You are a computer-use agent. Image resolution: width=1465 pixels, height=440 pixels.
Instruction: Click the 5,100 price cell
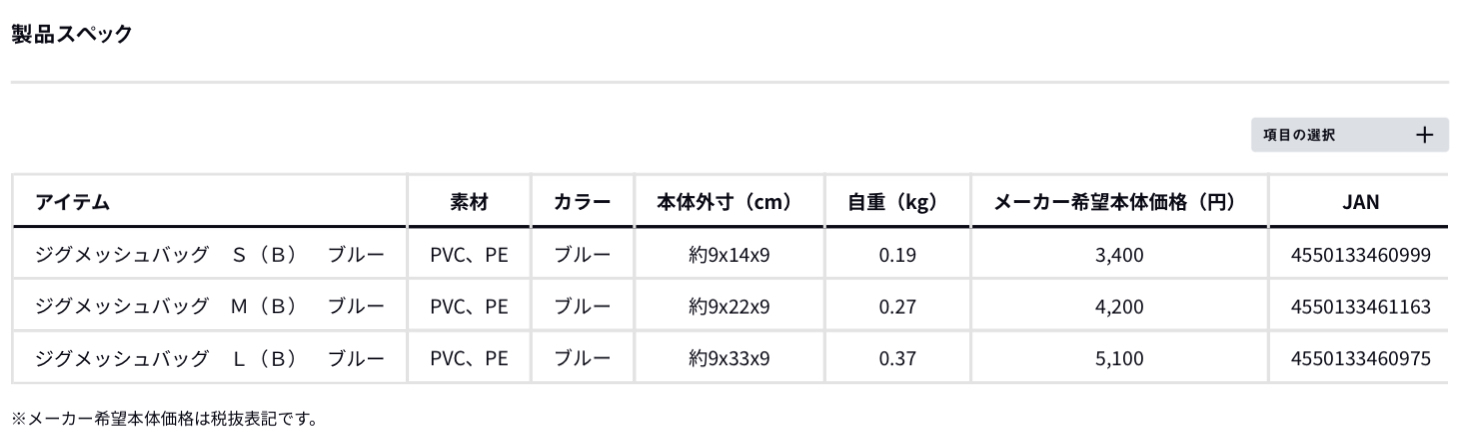[1119, 357]
